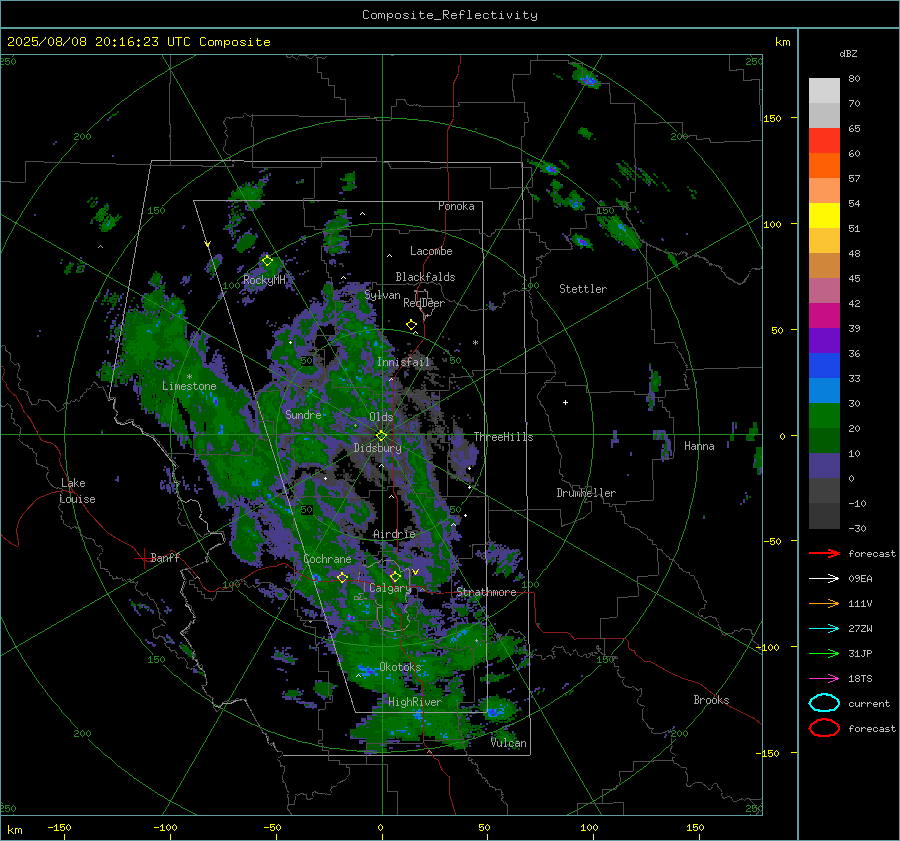
Task: Click the Cochrane town label
Action: pyautogui.click(x=327, y=559)
